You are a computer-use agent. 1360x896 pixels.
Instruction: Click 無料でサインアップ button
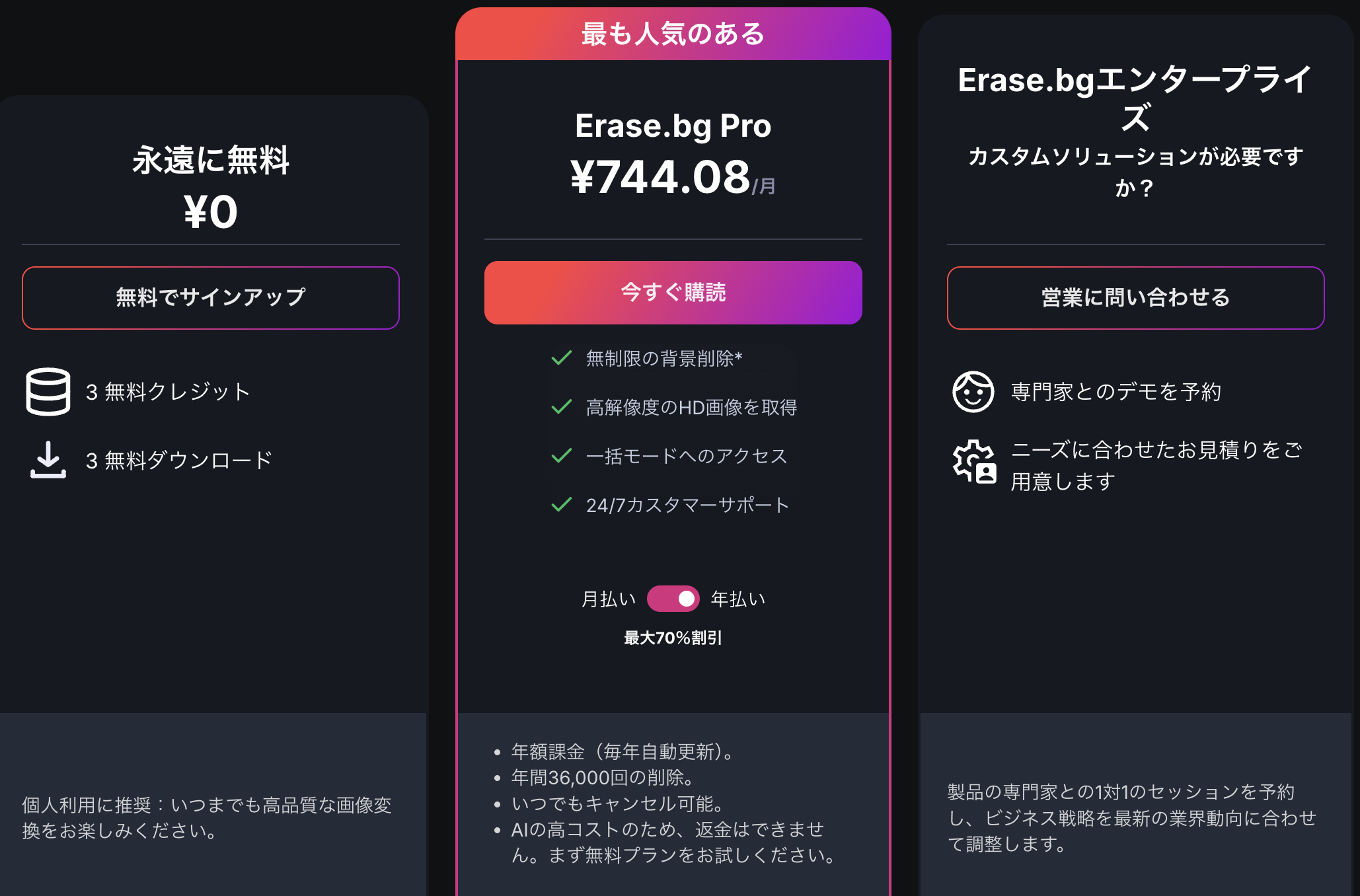point(211,298)
